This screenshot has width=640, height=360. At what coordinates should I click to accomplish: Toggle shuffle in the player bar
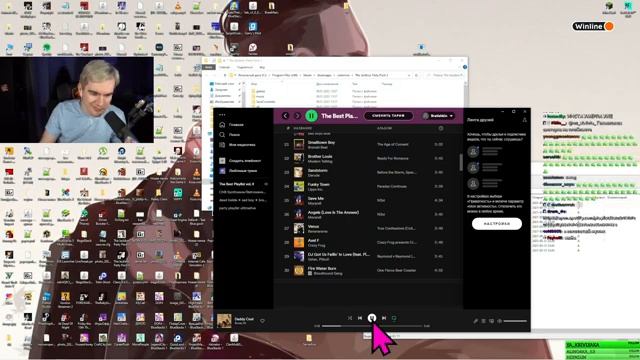coord(350,318)
